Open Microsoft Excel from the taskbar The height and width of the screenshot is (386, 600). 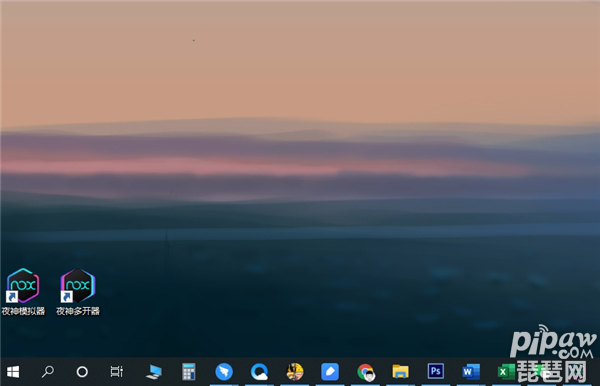(x=506, y=372)
